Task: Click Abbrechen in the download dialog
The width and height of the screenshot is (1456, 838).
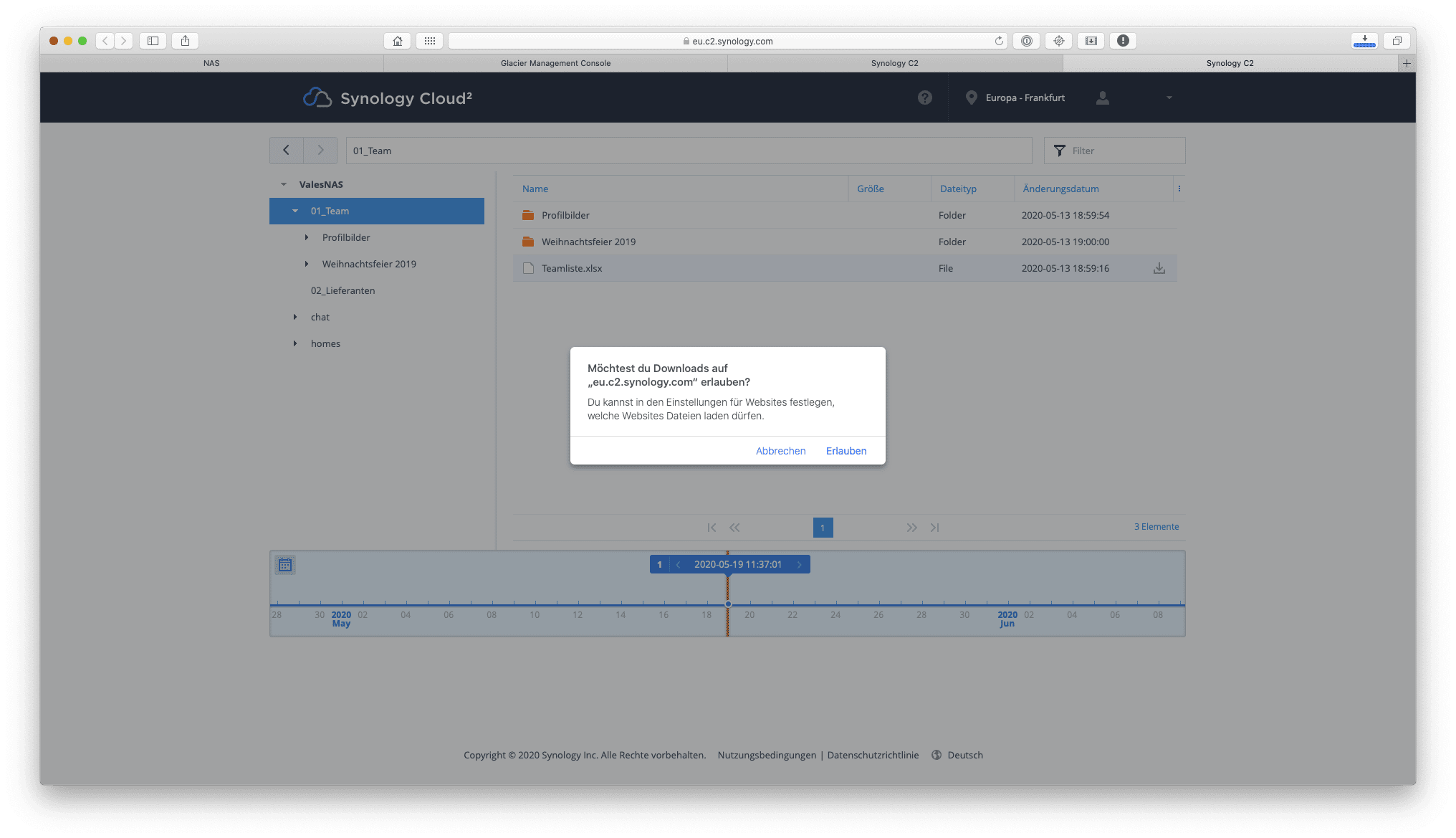Action: [781, 451]
